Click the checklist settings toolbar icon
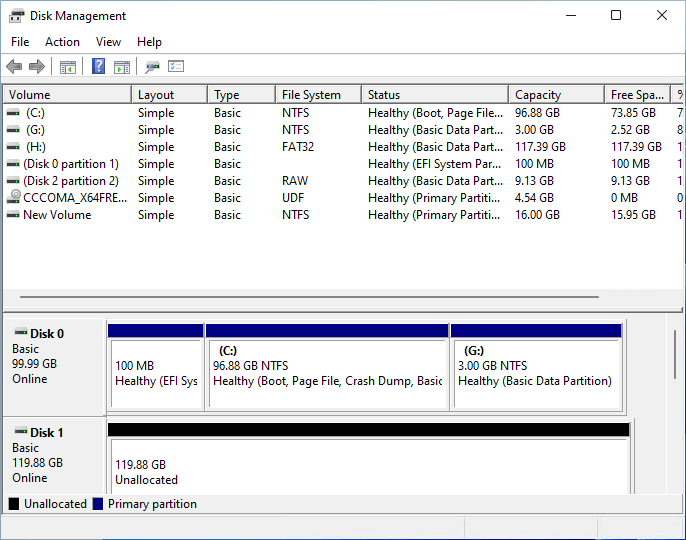 [x=177, y=67]
